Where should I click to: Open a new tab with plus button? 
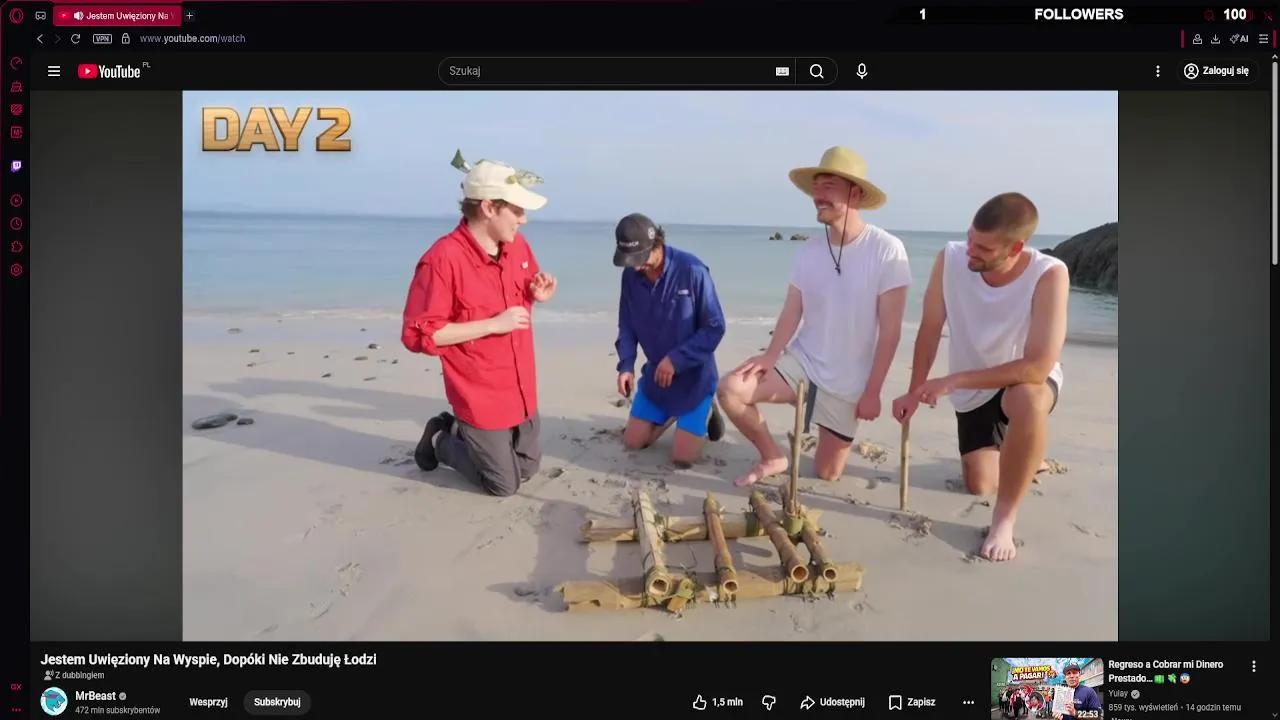pos(189,16)
